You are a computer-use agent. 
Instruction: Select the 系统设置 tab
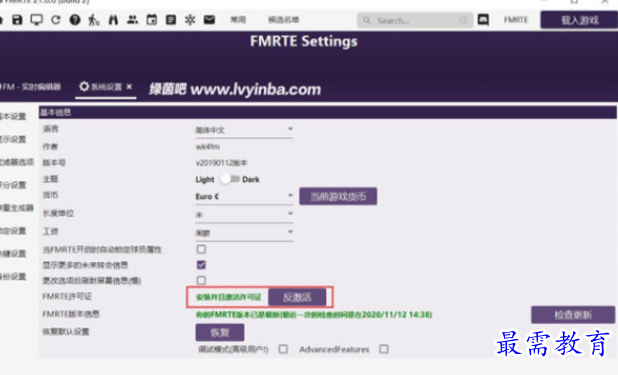106,87
